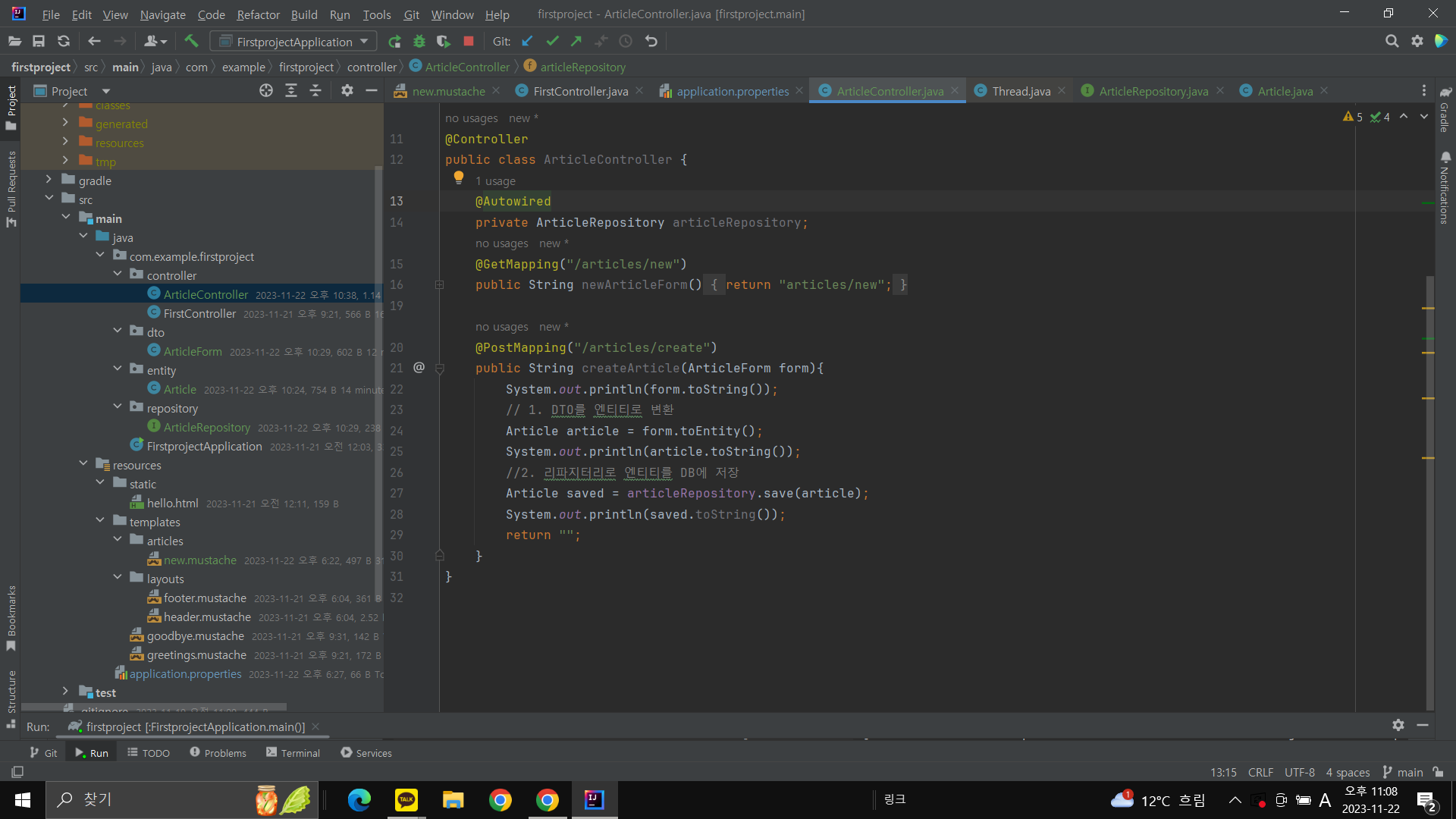Open Project view mode dropdown

tap(105, 92)
